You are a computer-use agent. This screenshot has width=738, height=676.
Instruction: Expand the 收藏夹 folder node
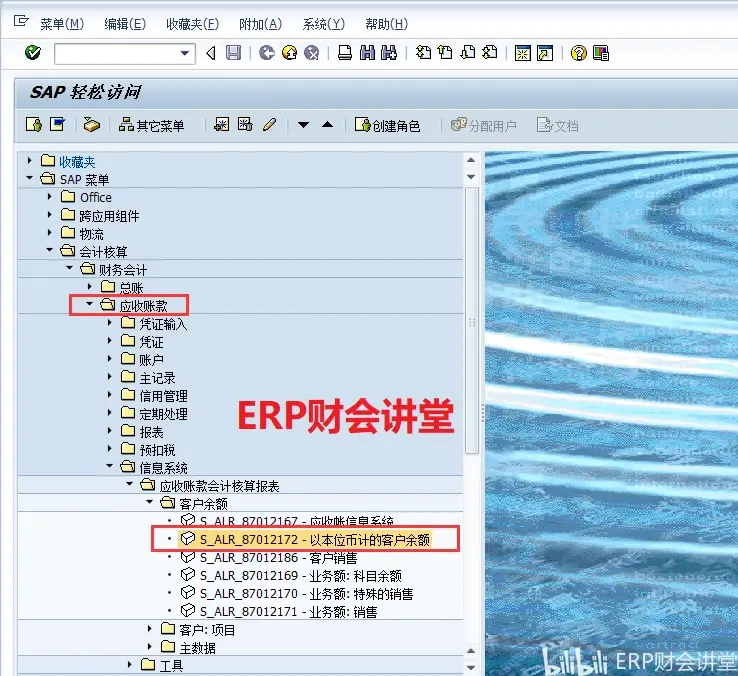click(x=29, y=161)
